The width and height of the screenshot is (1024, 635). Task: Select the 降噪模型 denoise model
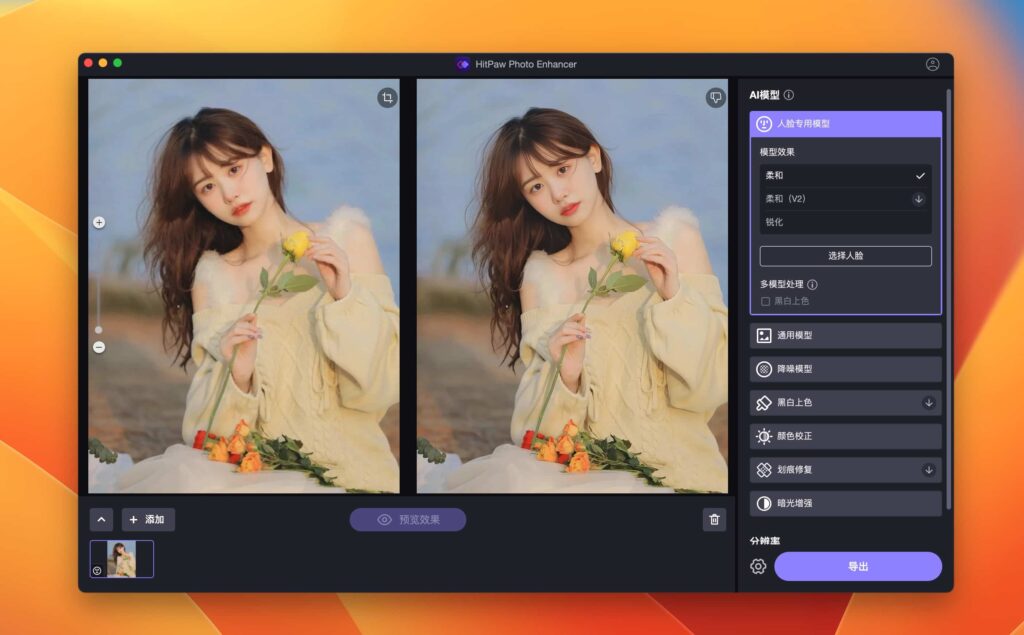pyautogui.click(x=845, y=369)
